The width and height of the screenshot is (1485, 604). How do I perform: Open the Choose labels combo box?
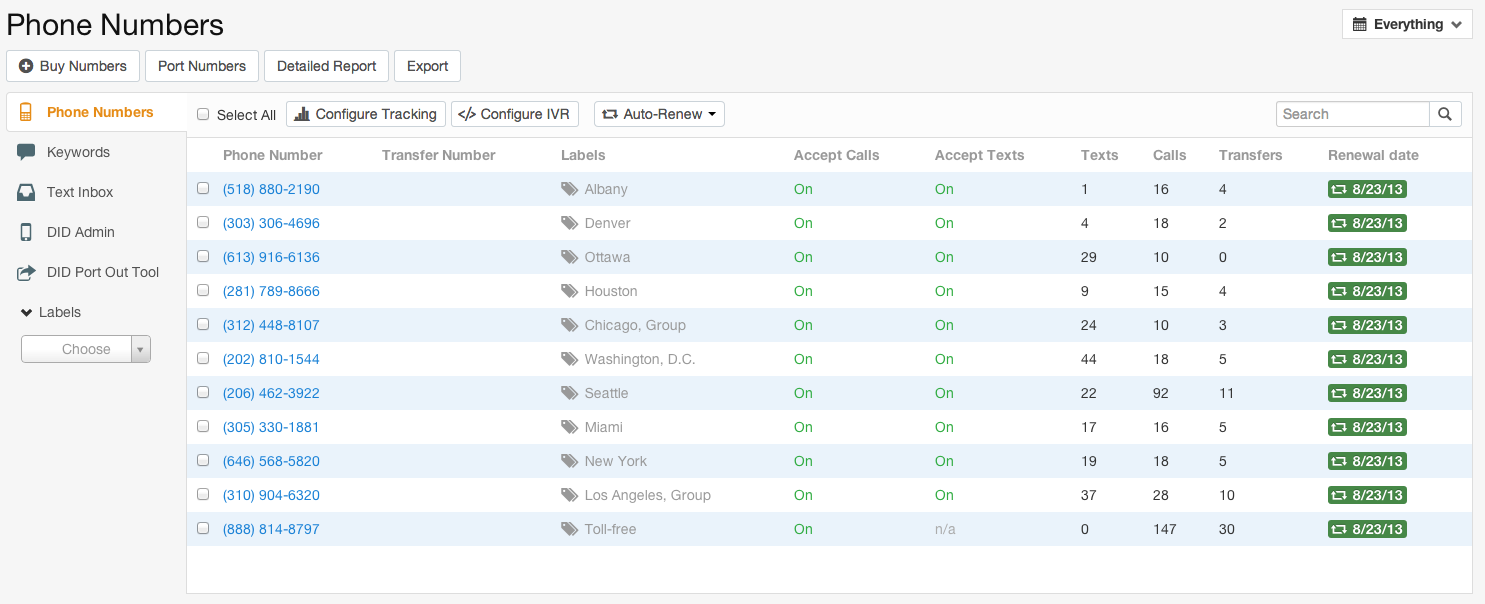pyautogui.click(x=86, y=349)
